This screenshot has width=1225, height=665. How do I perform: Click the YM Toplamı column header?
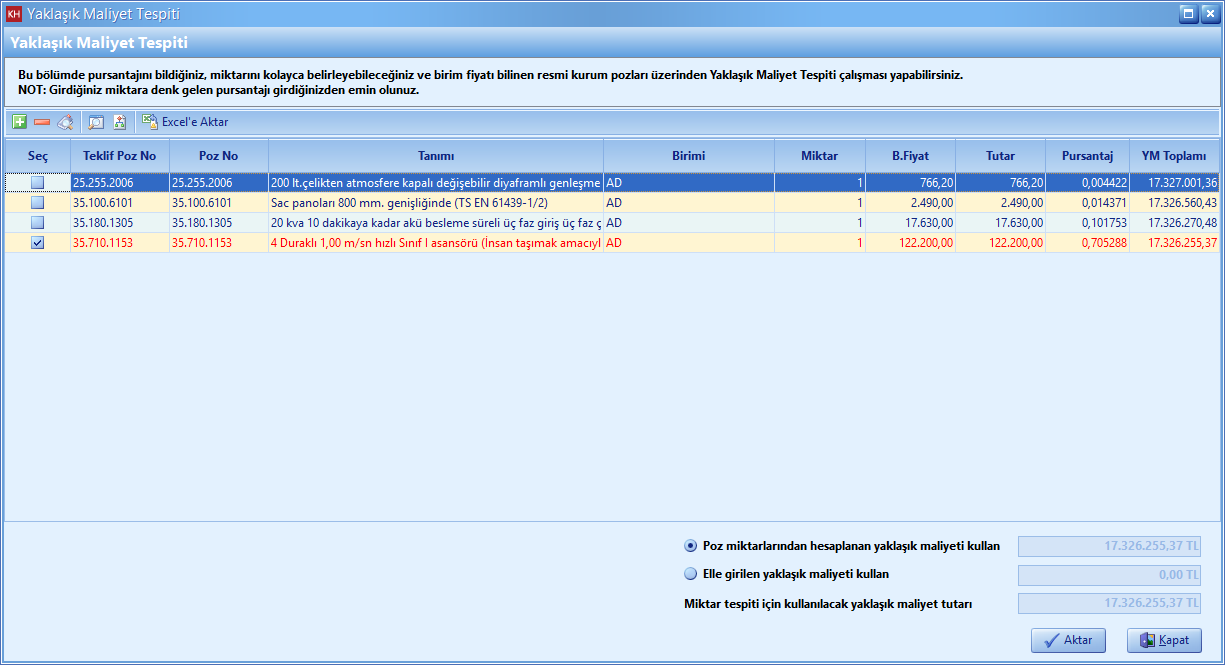(x=1174, y=156)
